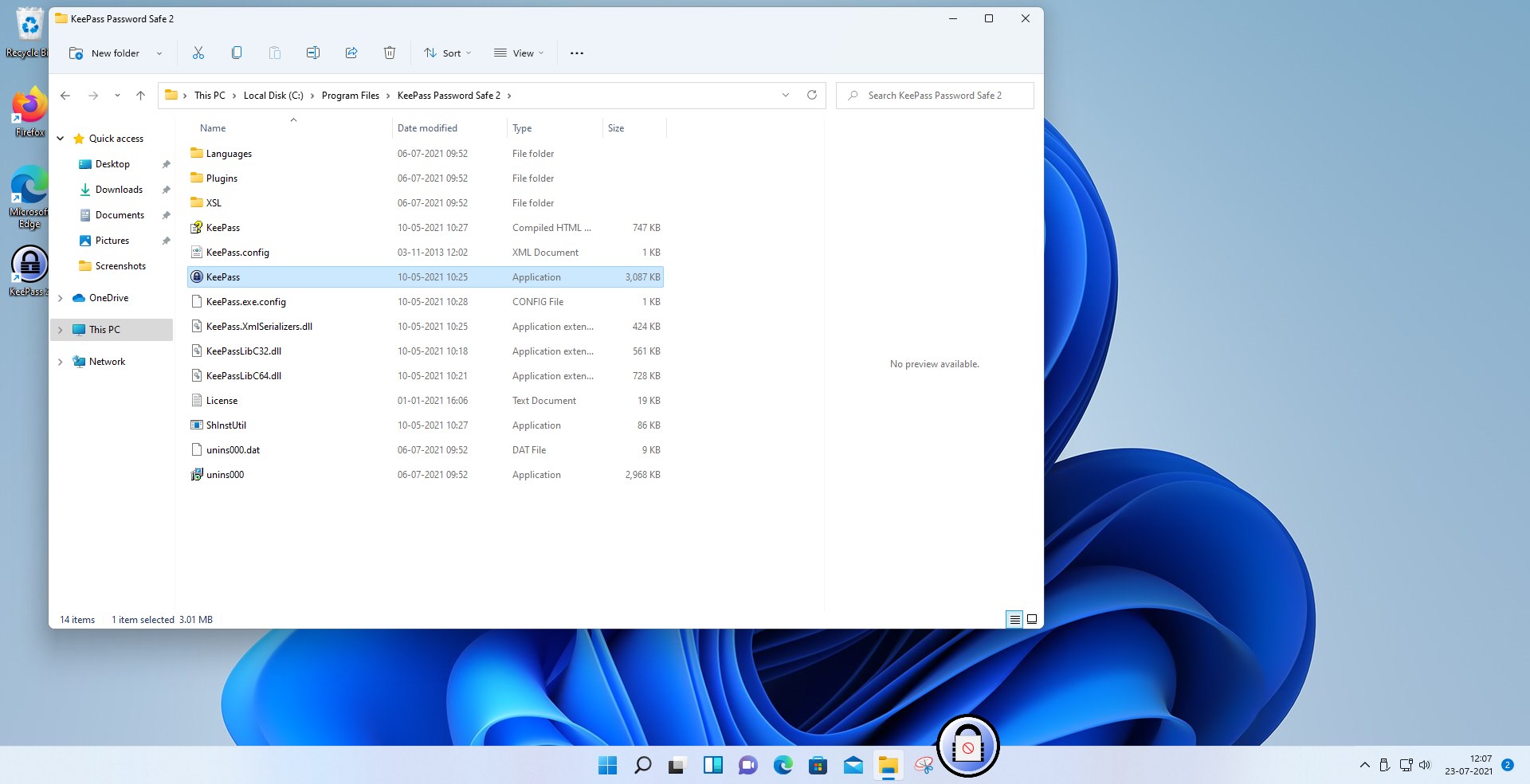This screenshot has height=784, width=1530.
Task: Open Task View on taskbar
Action: click(x=677, y=766)
